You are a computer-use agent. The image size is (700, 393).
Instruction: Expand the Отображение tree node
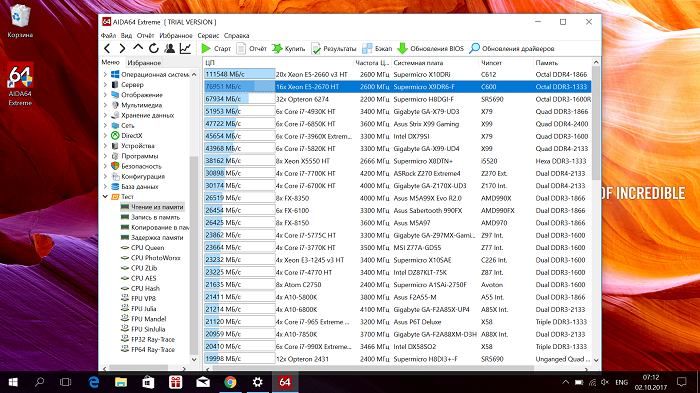click(105, 95)
